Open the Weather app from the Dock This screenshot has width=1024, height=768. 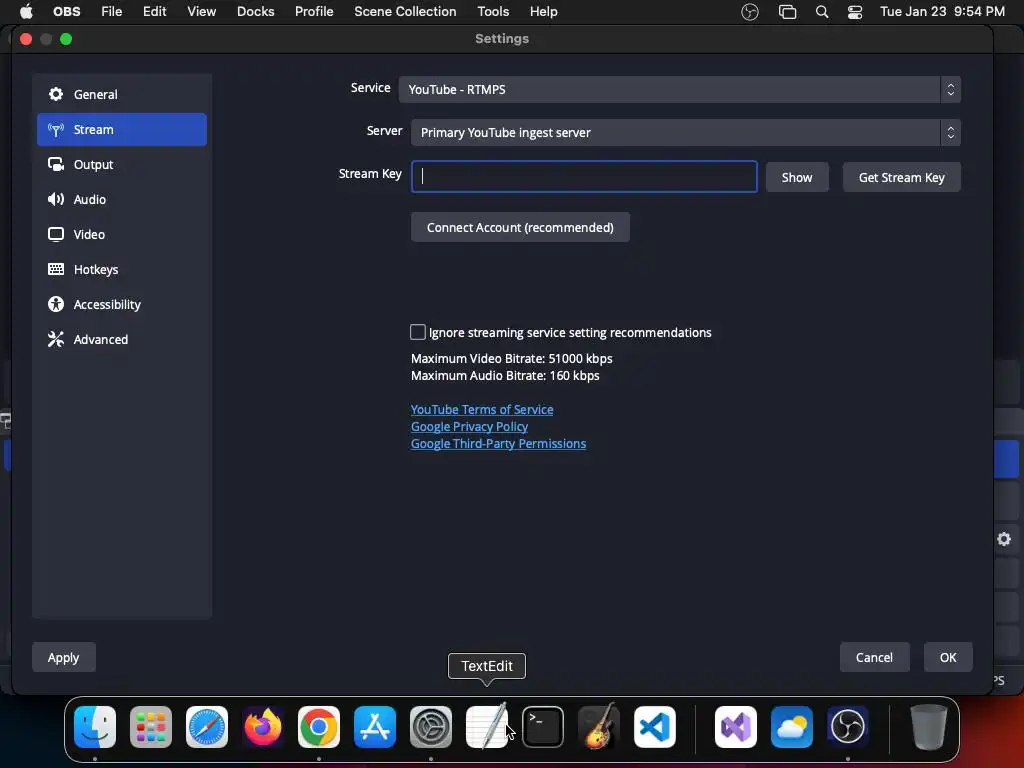coord(792,726)
